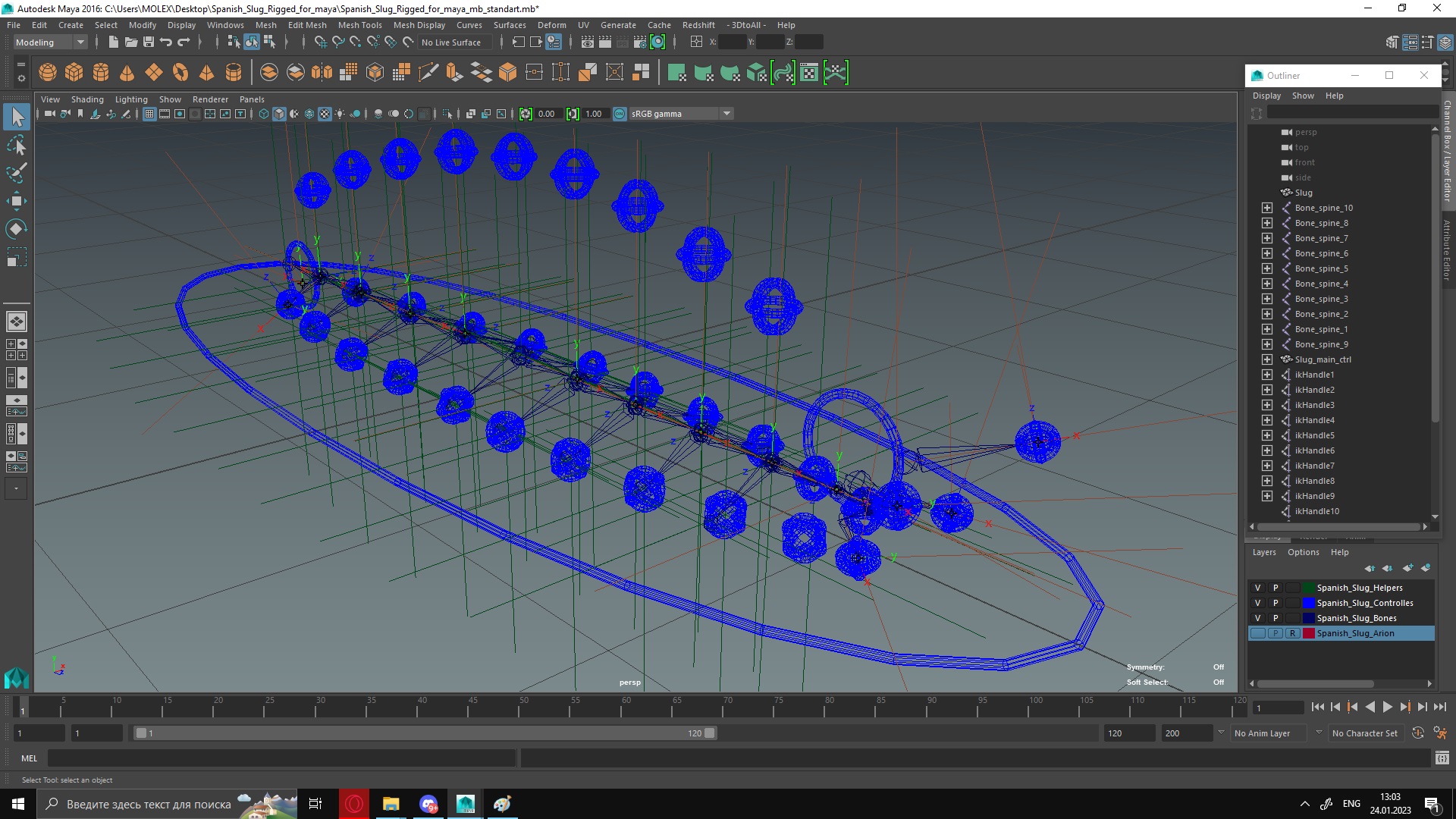Toggle playback P of Spanish_Slug_Bones layer
This screenshot has height=819, width=1456.
point(1276,619)
